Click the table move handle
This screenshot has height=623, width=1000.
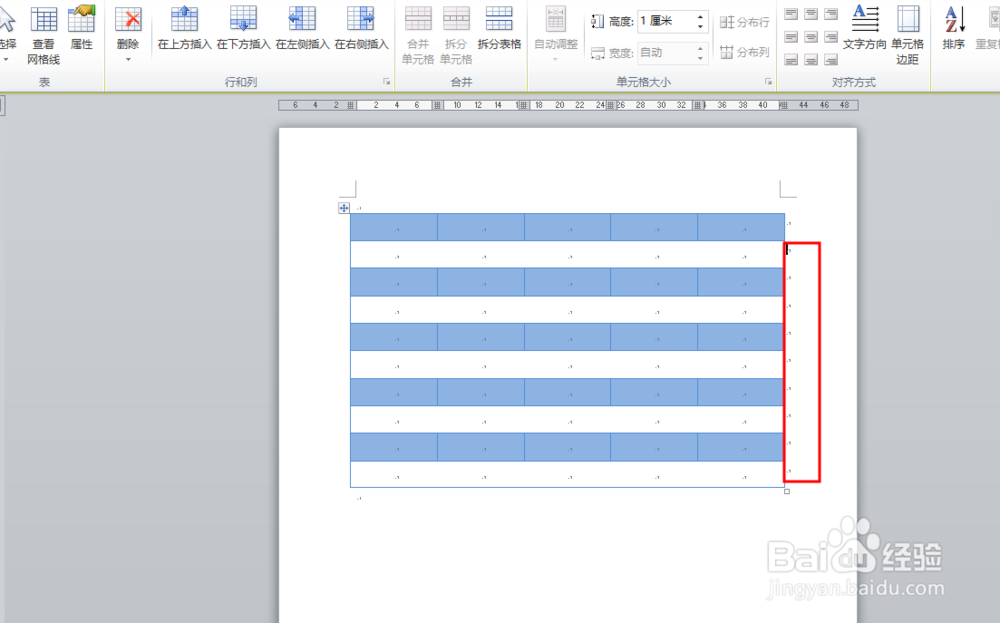point(344,208)
